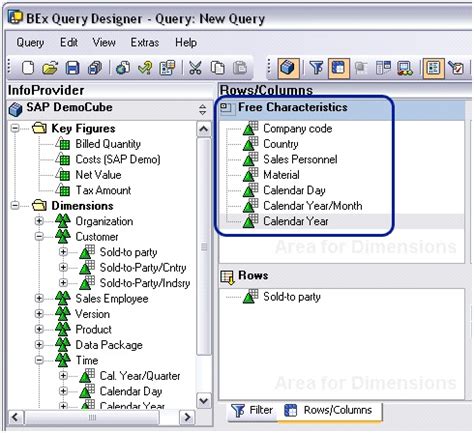Expand the Cal. Year/Quarter node
Viewport: 474px width, 433px height.
point(63,376)
